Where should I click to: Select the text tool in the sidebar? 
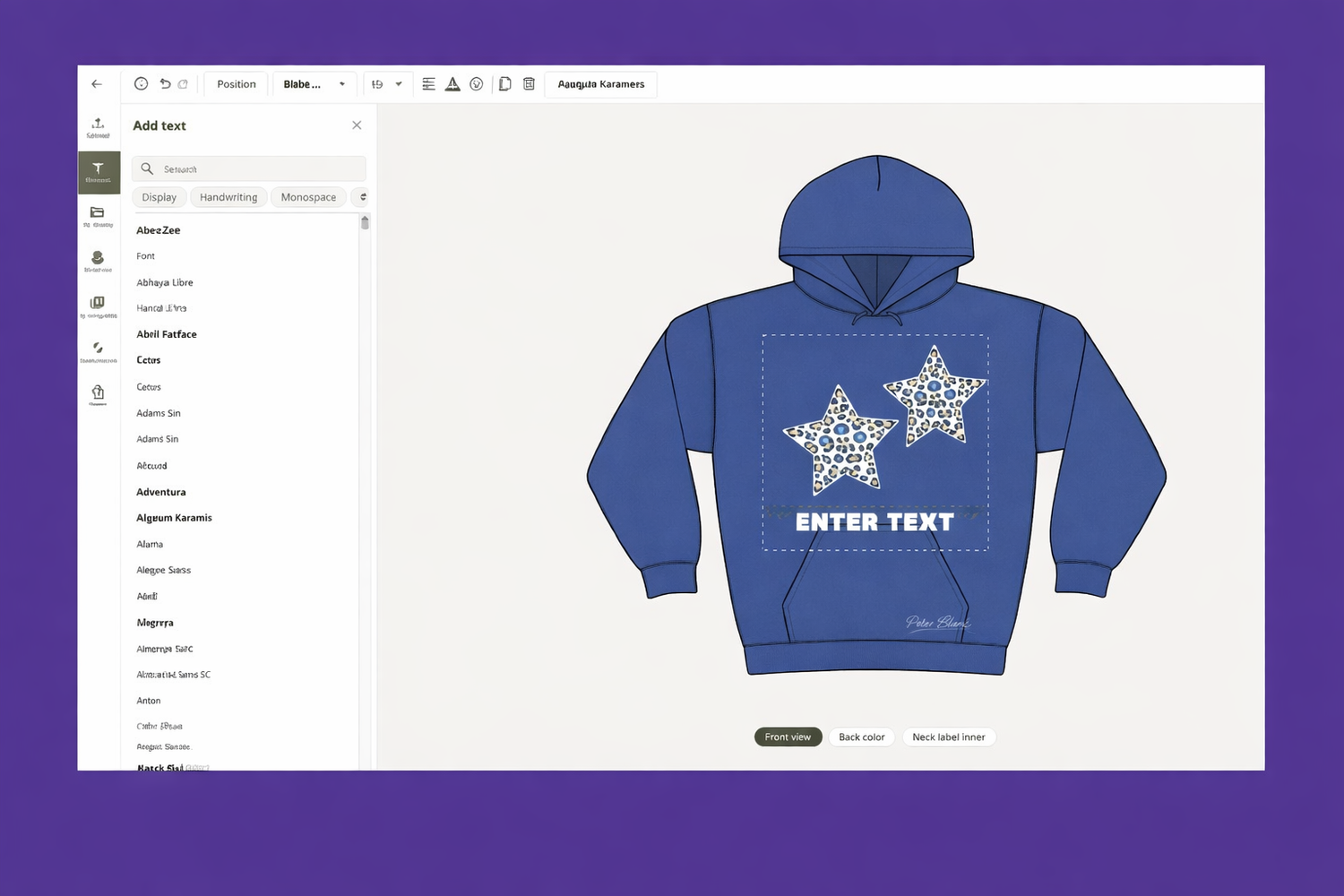pyautogui.click(x=99, y=172)
